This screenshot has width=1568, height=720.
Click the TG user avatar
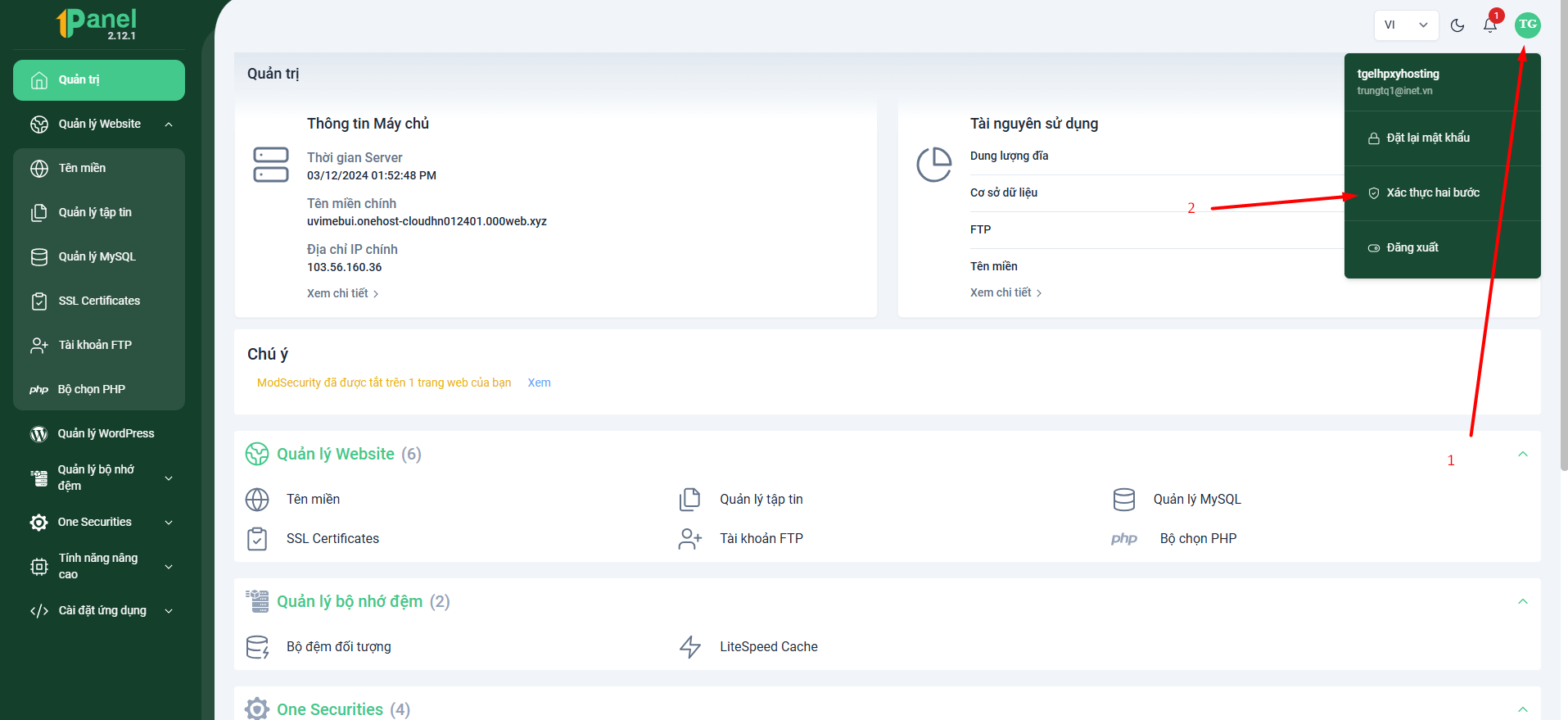[1527, 25]
